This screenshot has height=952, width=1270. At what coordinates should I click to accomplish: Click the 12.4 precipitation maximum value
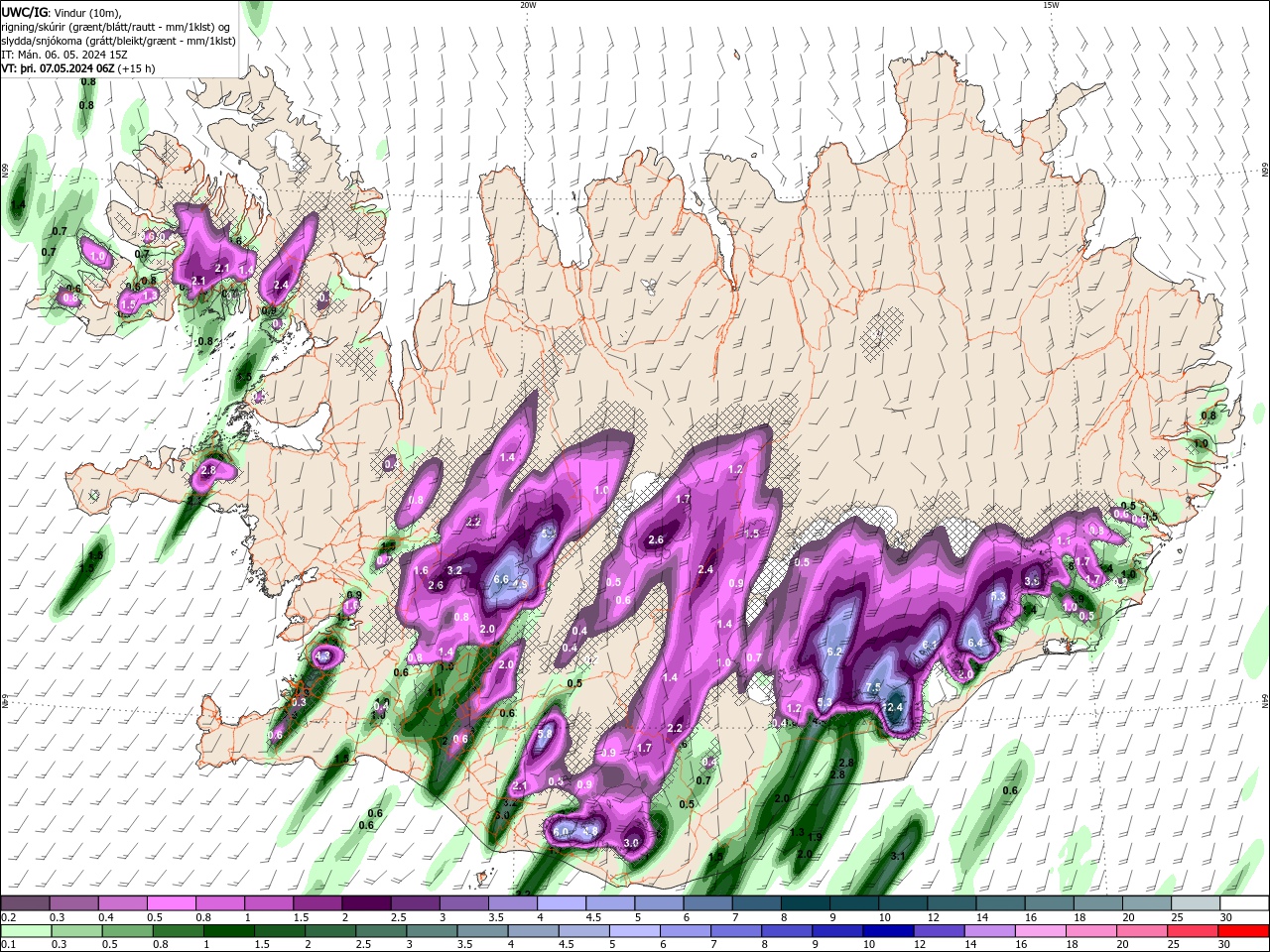[x=893, y=707]
